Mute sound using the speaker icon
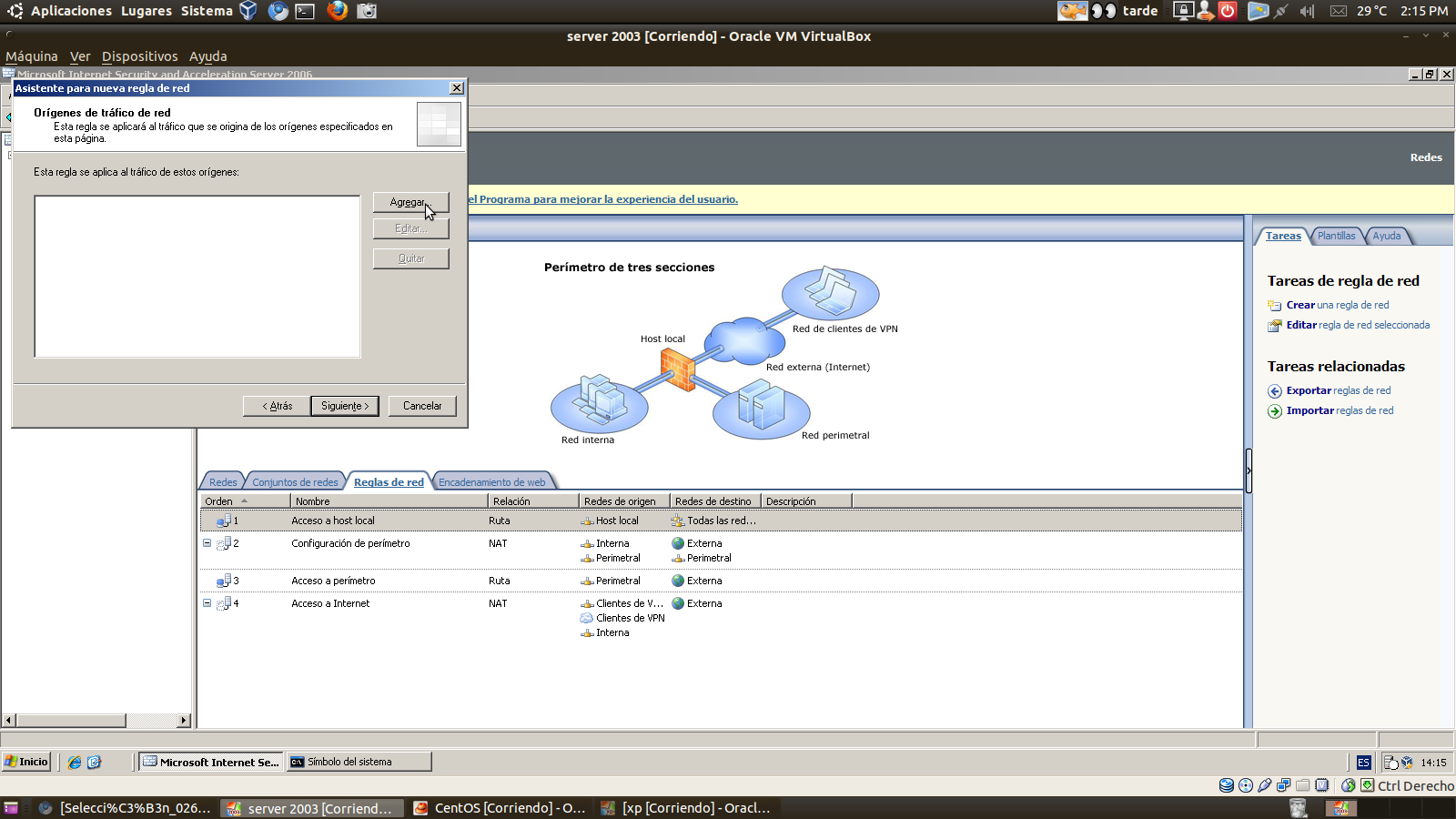 click(1308, 11)
